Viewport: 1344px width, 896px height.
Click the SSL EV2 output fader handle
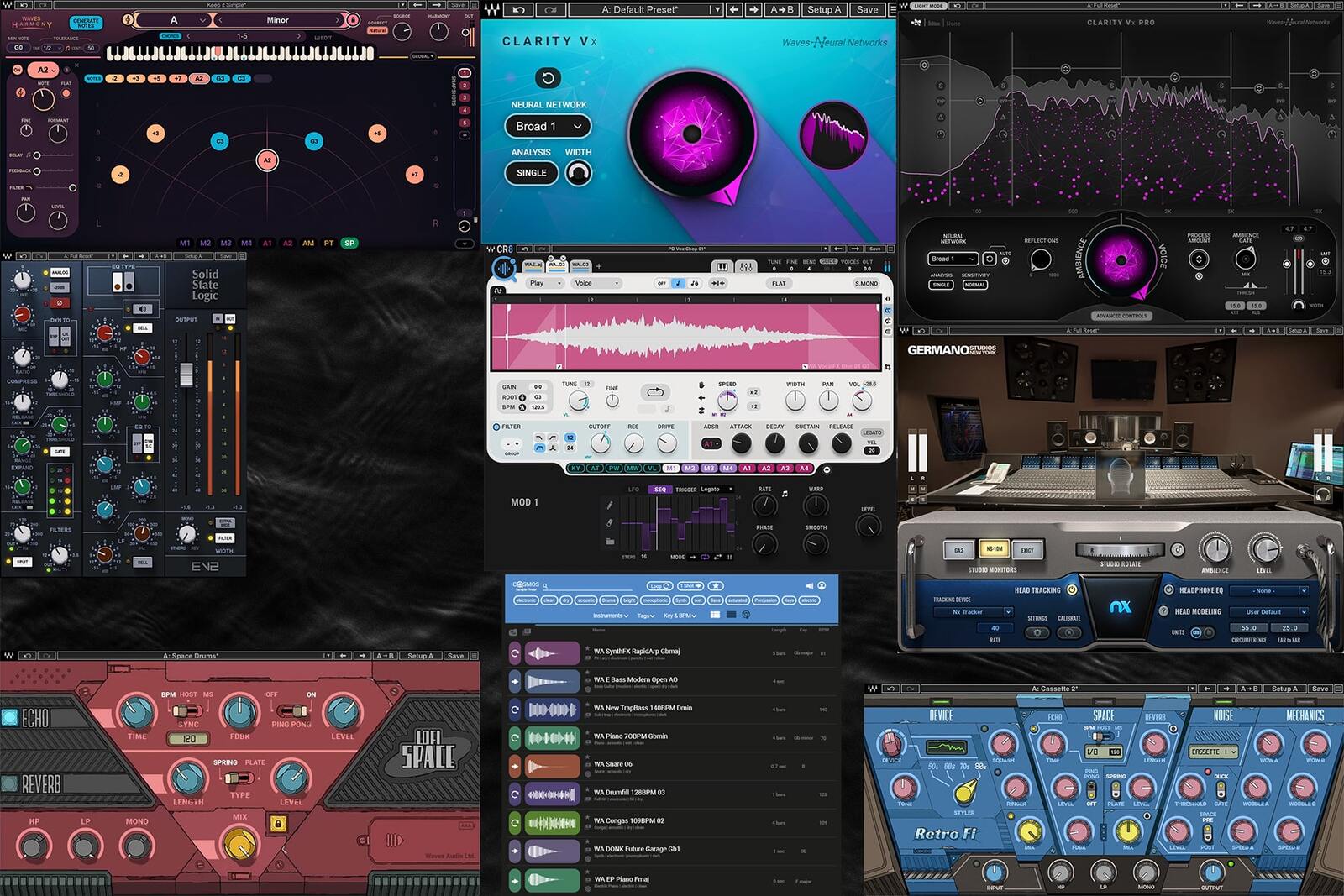pyautogui.click(x=186, y=375)
